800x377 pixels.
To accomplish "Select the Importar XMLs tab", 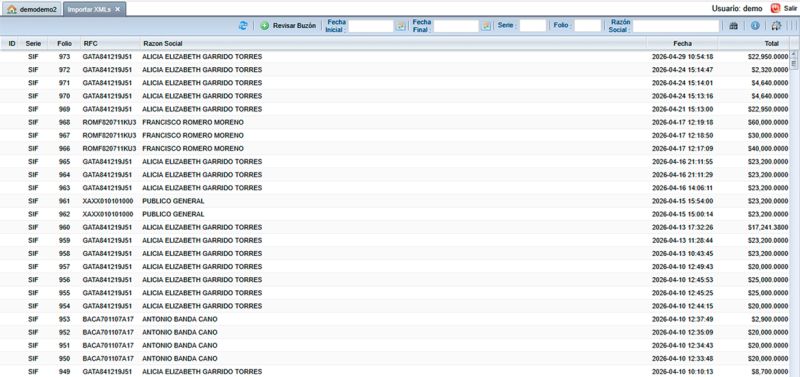I will (x=89, y=9).
